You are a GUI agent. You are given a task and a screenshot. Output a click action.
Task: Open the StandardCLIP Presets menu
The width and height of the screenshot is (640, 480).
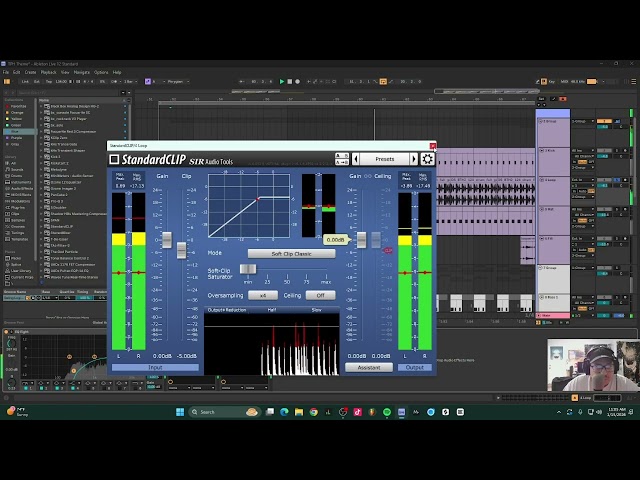click(384, 159)
